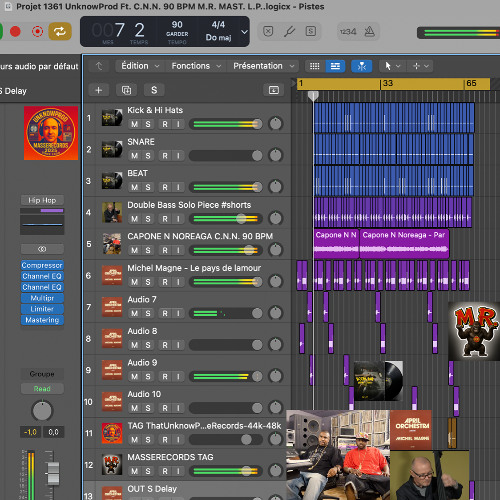Open the LCD display mode chevron
This screenshot has height=500, width=500.
click(x=244, y=32)
